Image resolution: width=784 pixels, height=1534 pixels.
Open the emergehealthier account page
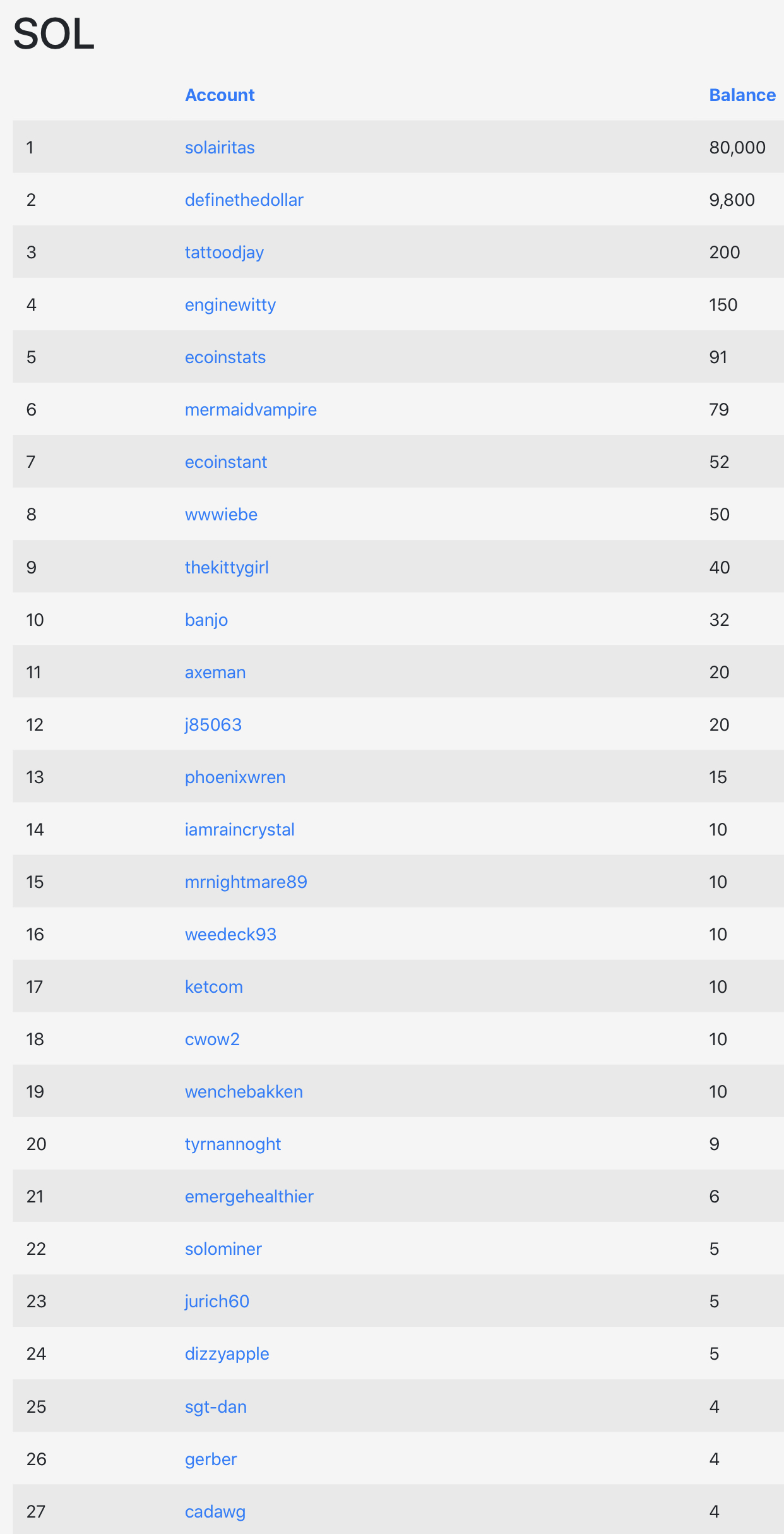(249, 1196)
